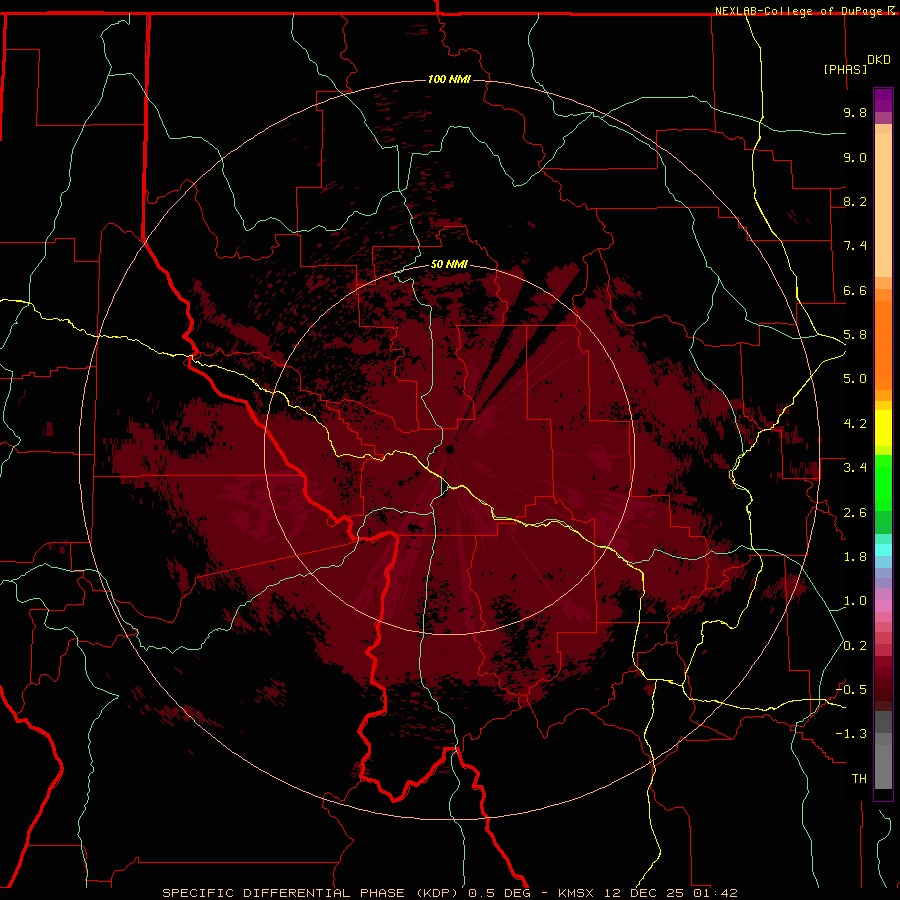Click the Specific Differential Phase (KDP) caption
Viewport: 900px width, 900px height.
coord(313,893)
